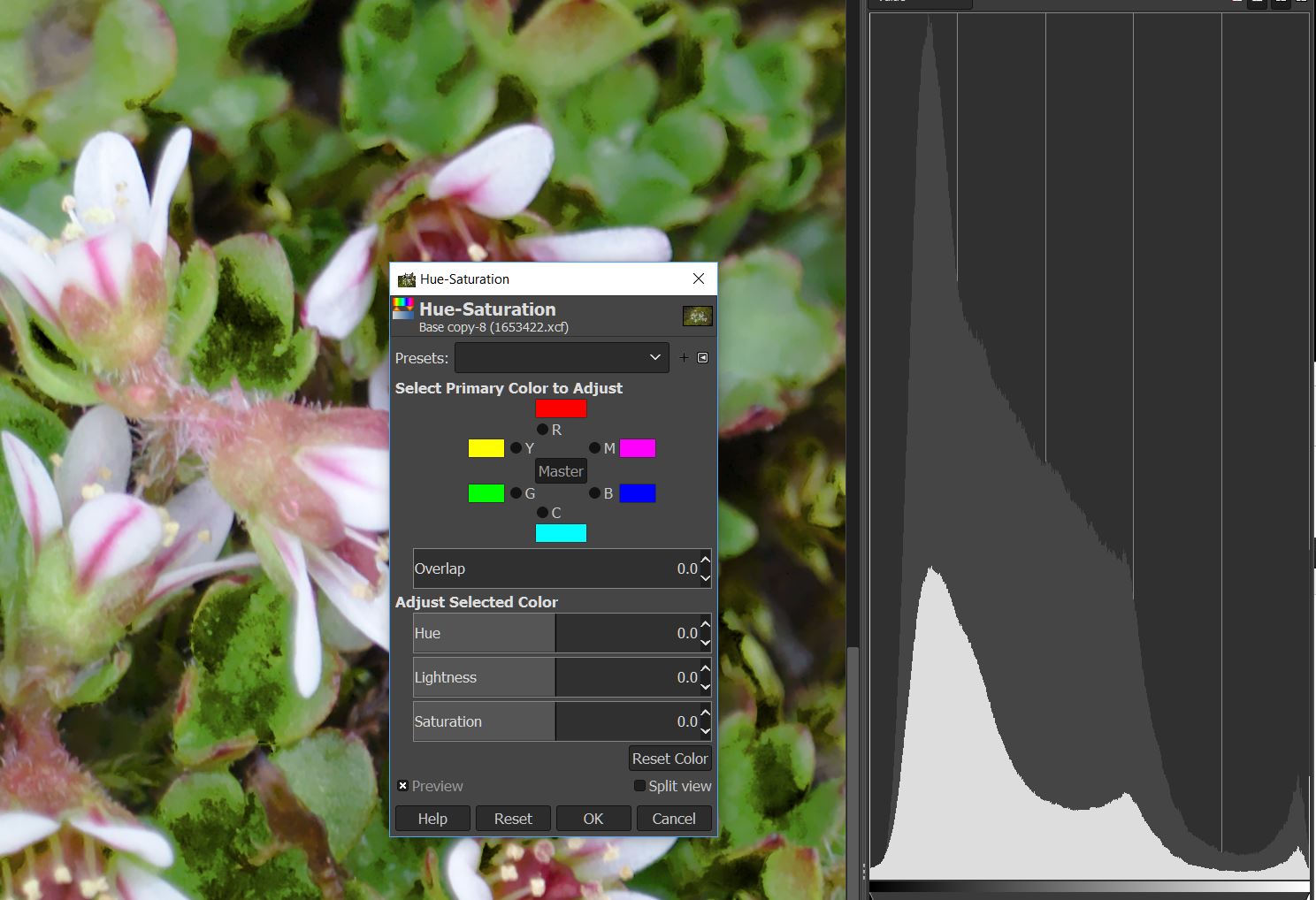Image resolution: width=1316 pixels, height=900 pixels.
Task: Click the Reset Color button
Action: click(669, 759)
